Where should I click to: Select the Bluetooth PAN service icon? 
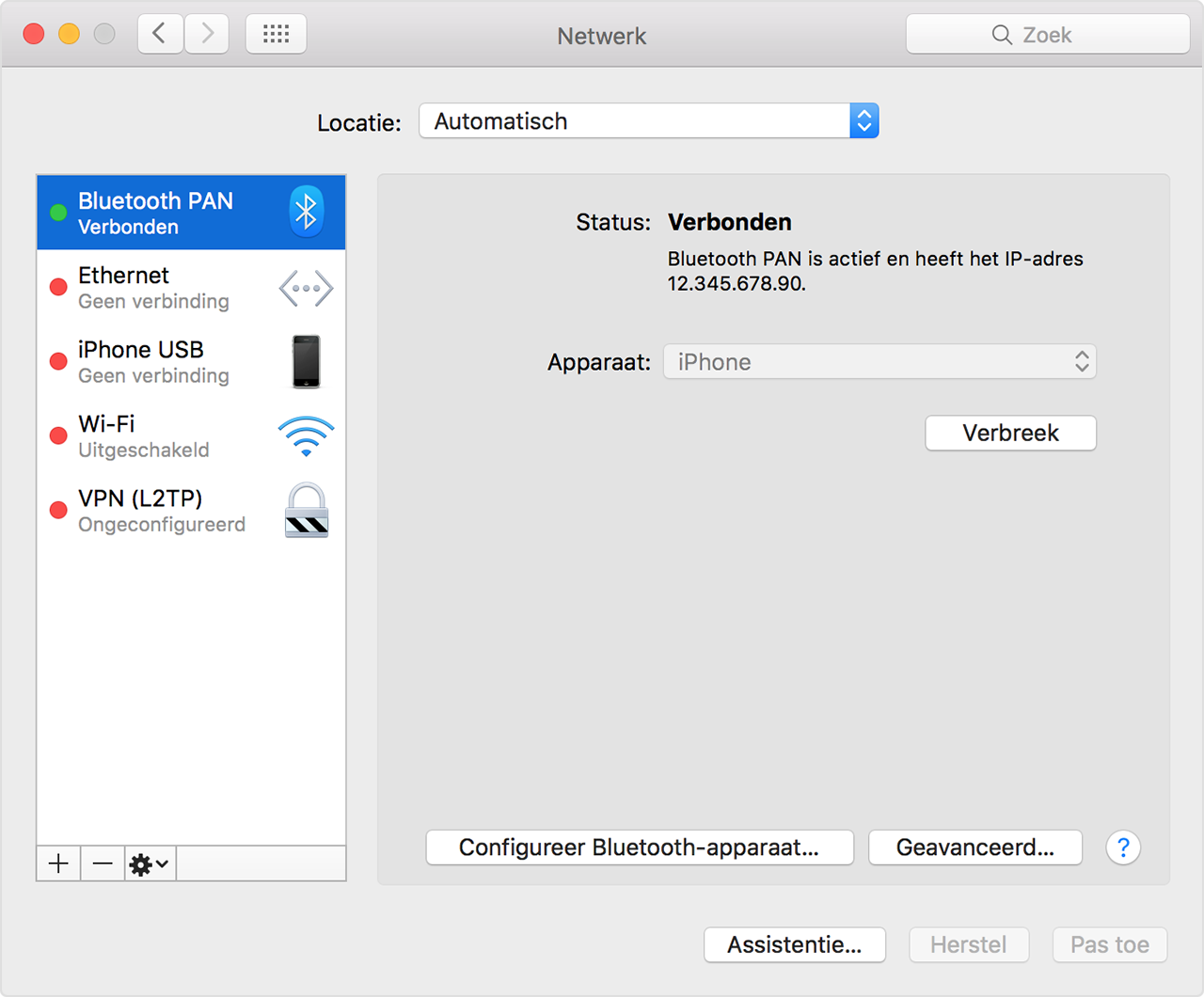(x=306, y=212)
